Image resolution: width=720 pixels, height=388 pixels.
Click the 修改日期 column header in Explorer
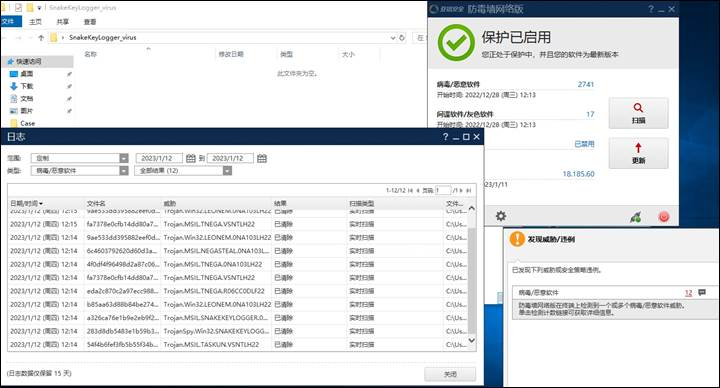(231, 54)
